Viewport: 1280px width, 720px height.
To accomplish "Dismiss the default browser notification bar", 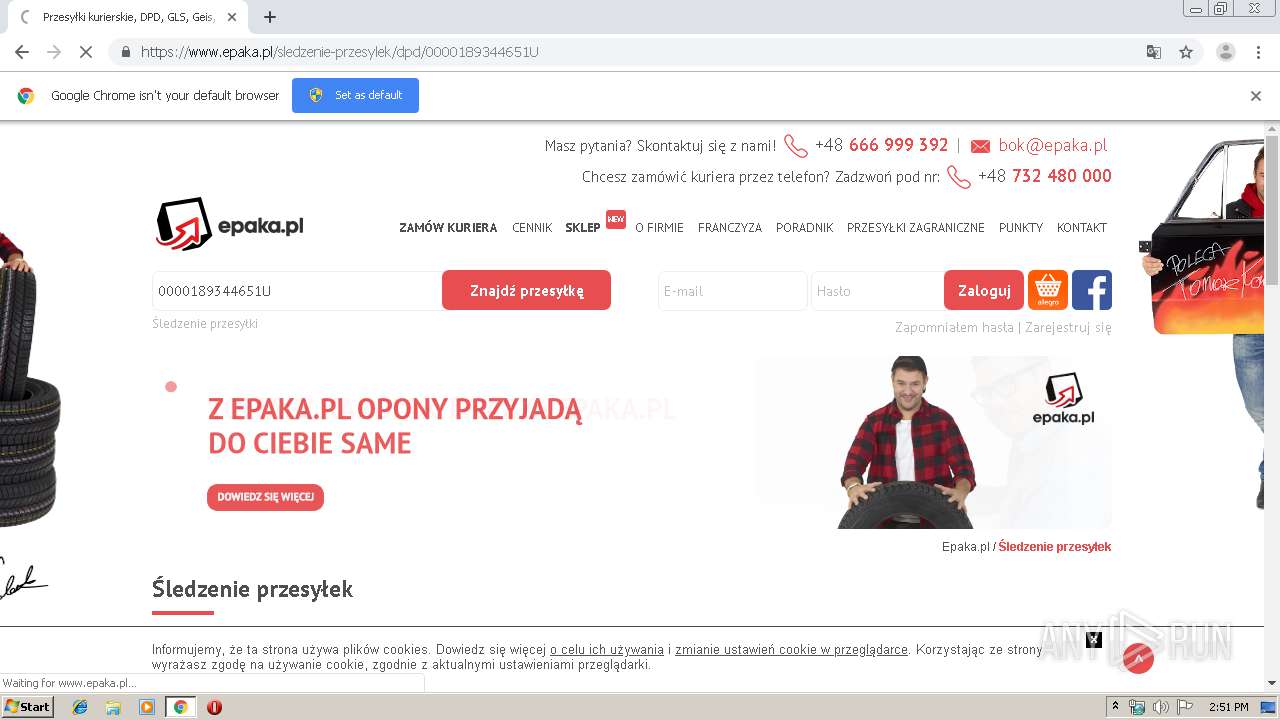I will [1255, 96].
